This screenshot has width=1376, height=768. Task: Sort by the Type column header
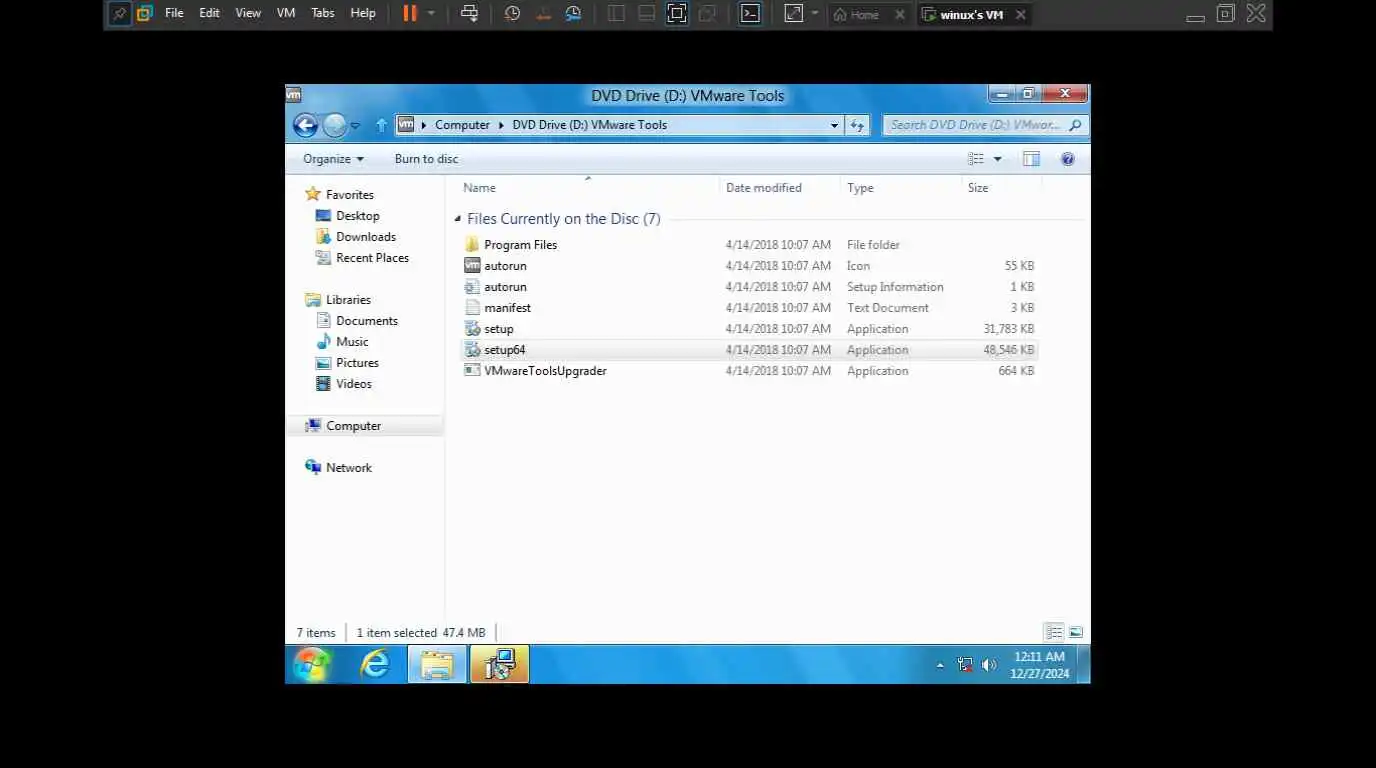coord(900,188)
